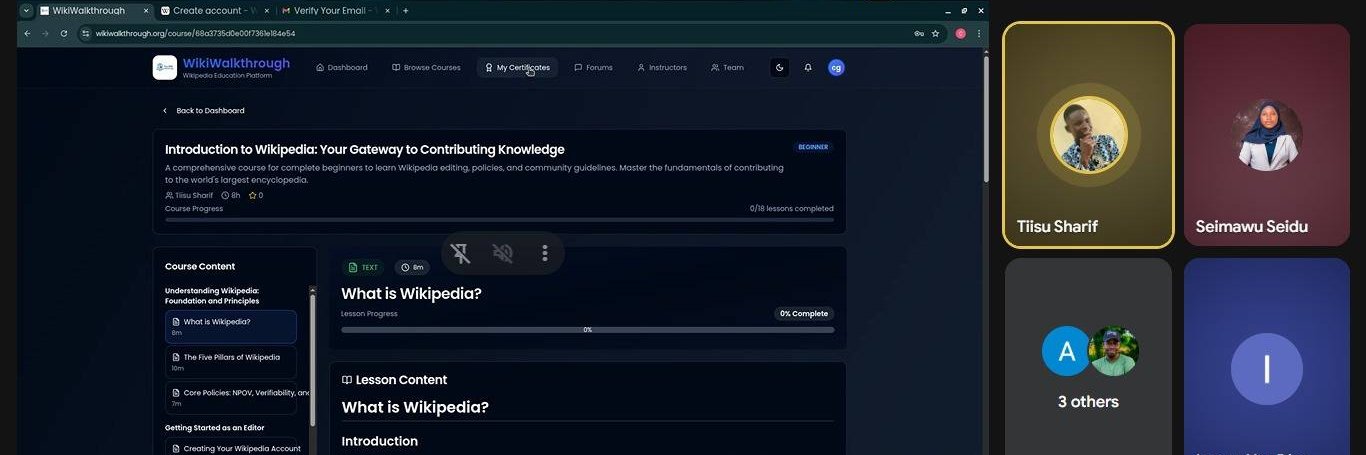Close the Create account browser tab
The height and width of the screenshot is (455, 1366).
[265, 10]
